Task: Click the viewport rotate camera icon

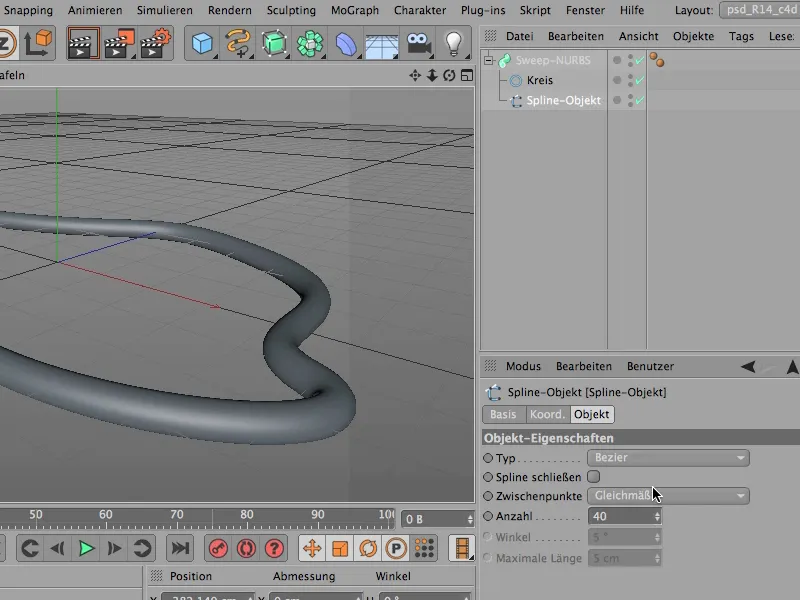Action: (449, 76)
